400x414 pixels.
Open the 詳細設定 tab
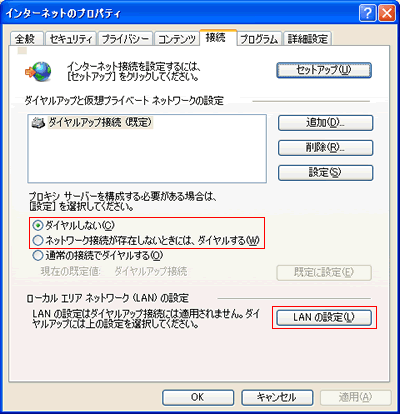click(x=308, y=39)
